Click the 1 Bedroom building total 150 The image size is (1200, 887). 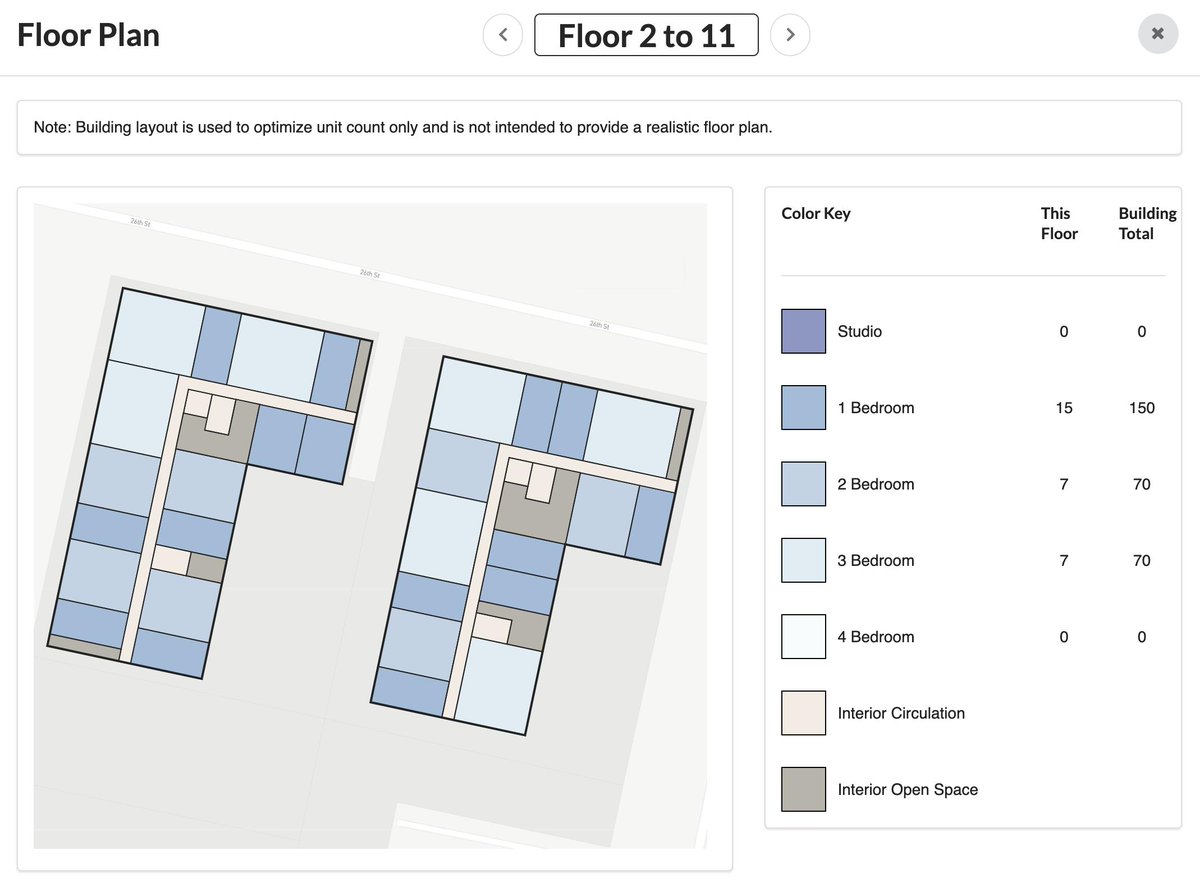[x=1141, y=408]
